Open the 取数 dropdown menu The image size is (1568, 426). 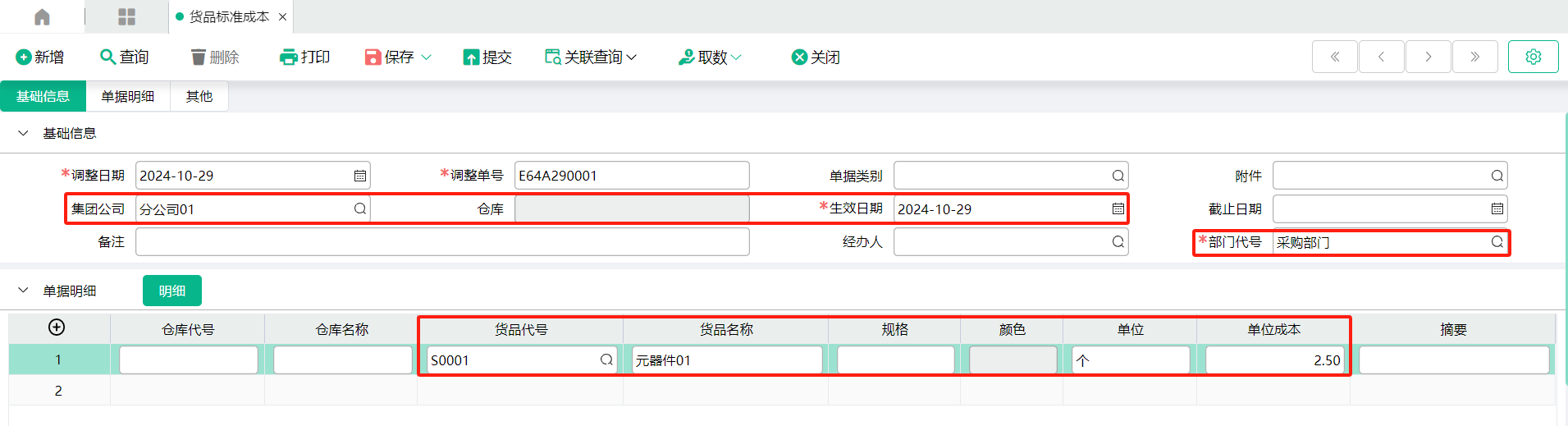click(x=711, y=57)
